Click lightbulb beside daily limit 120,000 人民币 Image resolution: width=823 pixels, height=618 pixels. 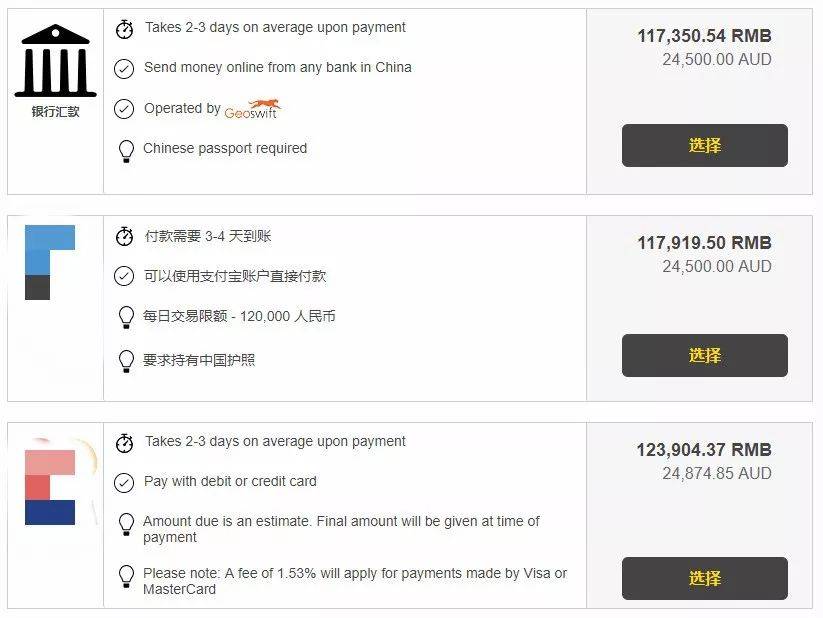pos(126,317)
